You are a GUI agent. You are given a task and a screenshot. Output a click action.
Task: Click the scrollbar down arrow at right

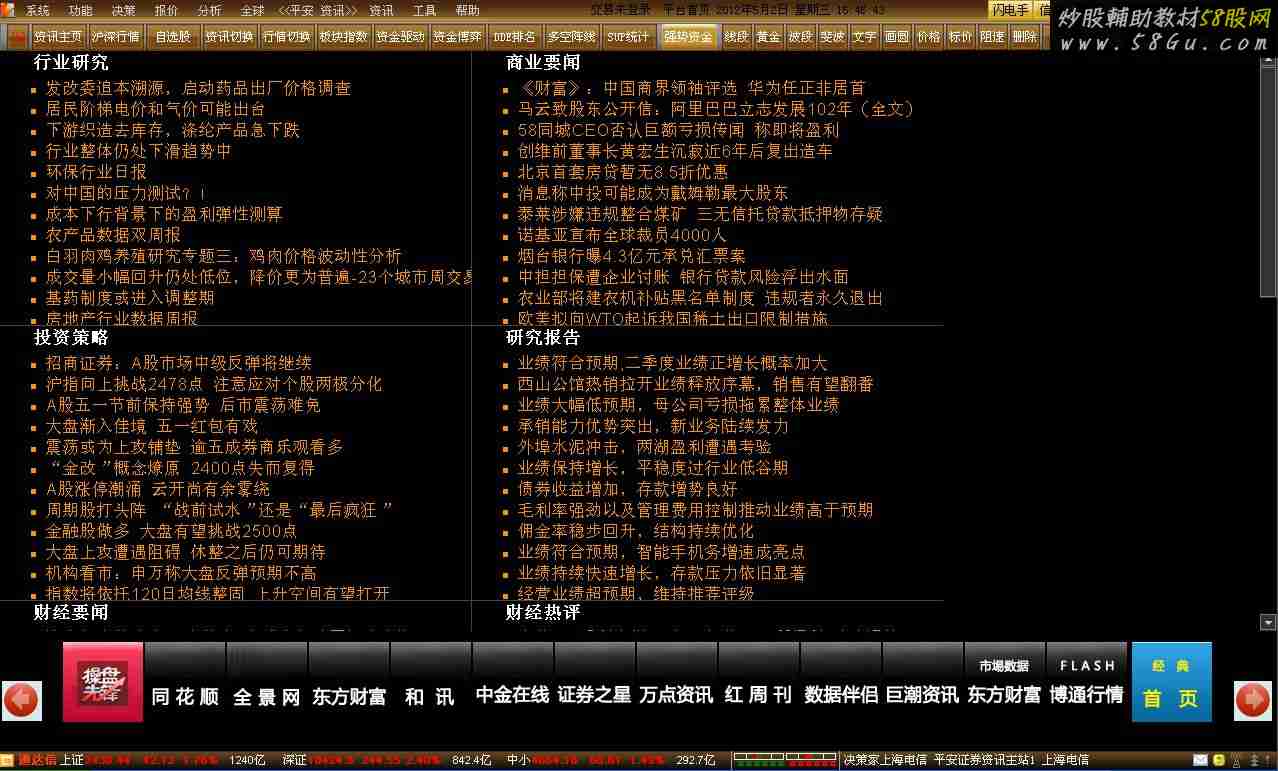[1269, 622]
